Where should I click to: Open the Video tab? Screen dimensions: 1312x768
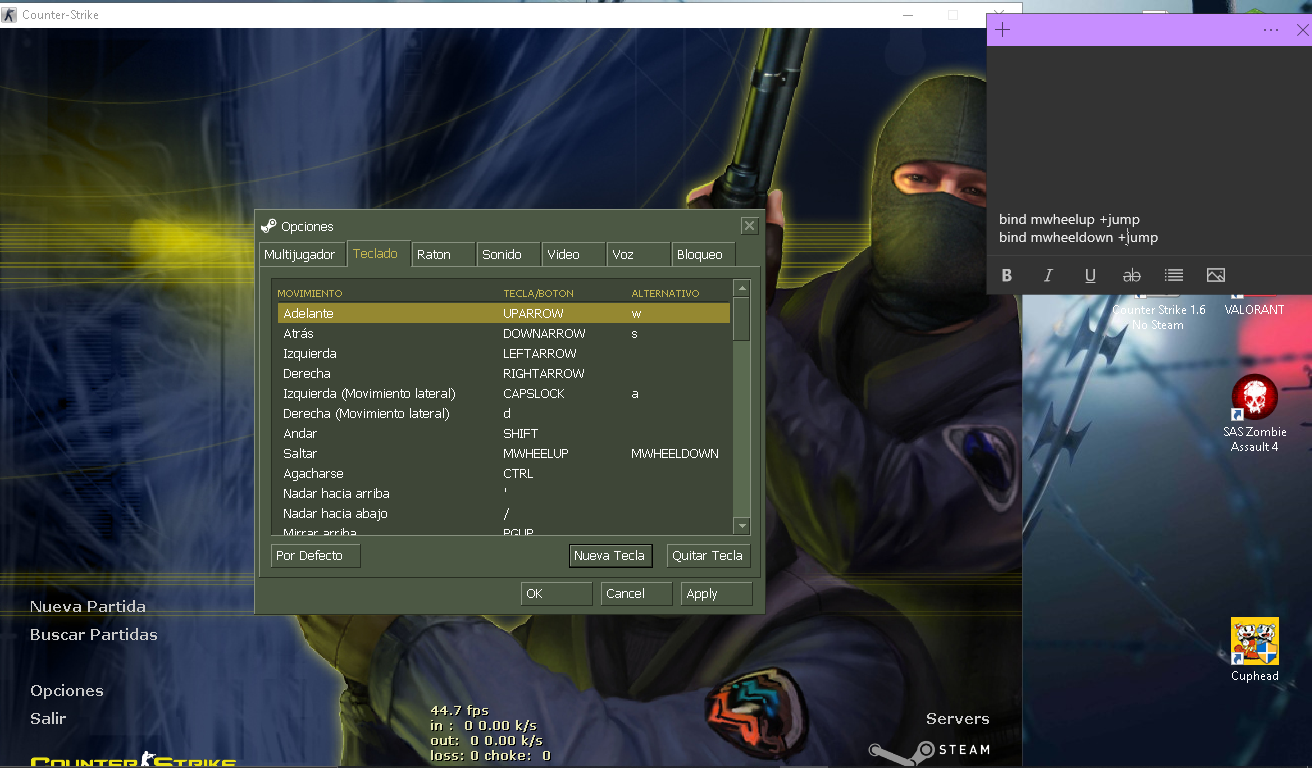(573, 255)
